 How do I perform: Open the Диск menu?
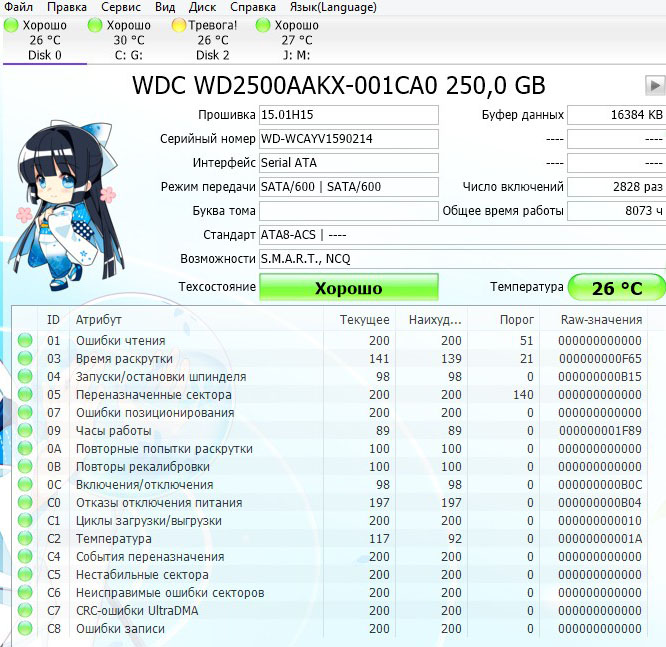[202, 7]
